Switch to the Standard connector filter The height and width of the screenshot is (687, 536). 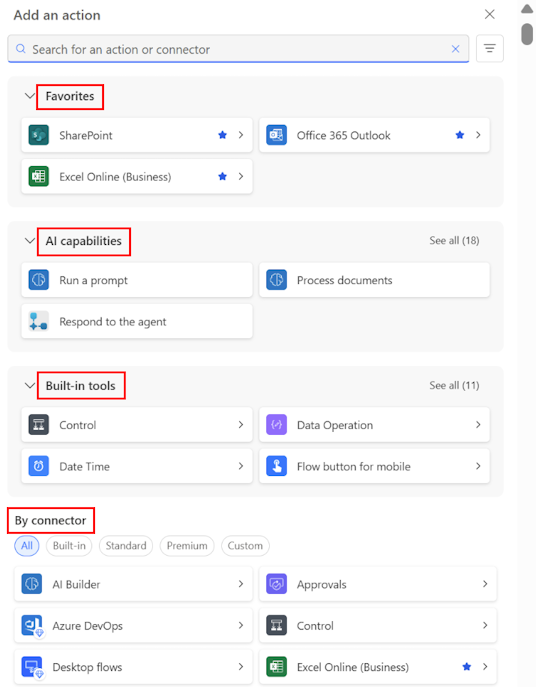click(126, 546)
